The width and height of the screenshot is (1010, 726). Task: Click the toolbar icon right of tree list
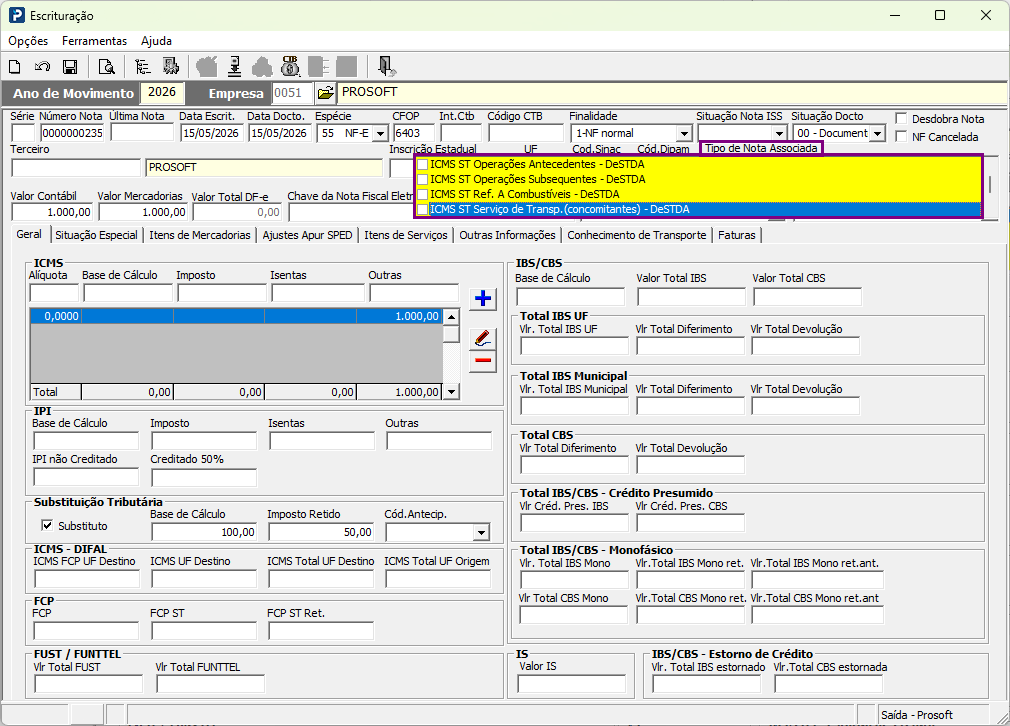click(x=171, y=66)
